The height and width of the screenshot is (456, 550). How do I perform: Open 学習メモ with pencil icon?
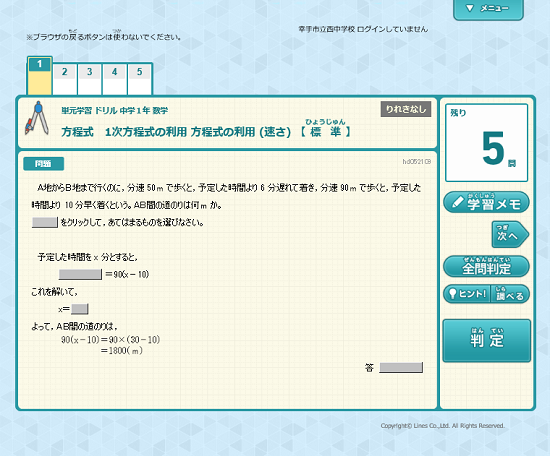pos(486,203)
